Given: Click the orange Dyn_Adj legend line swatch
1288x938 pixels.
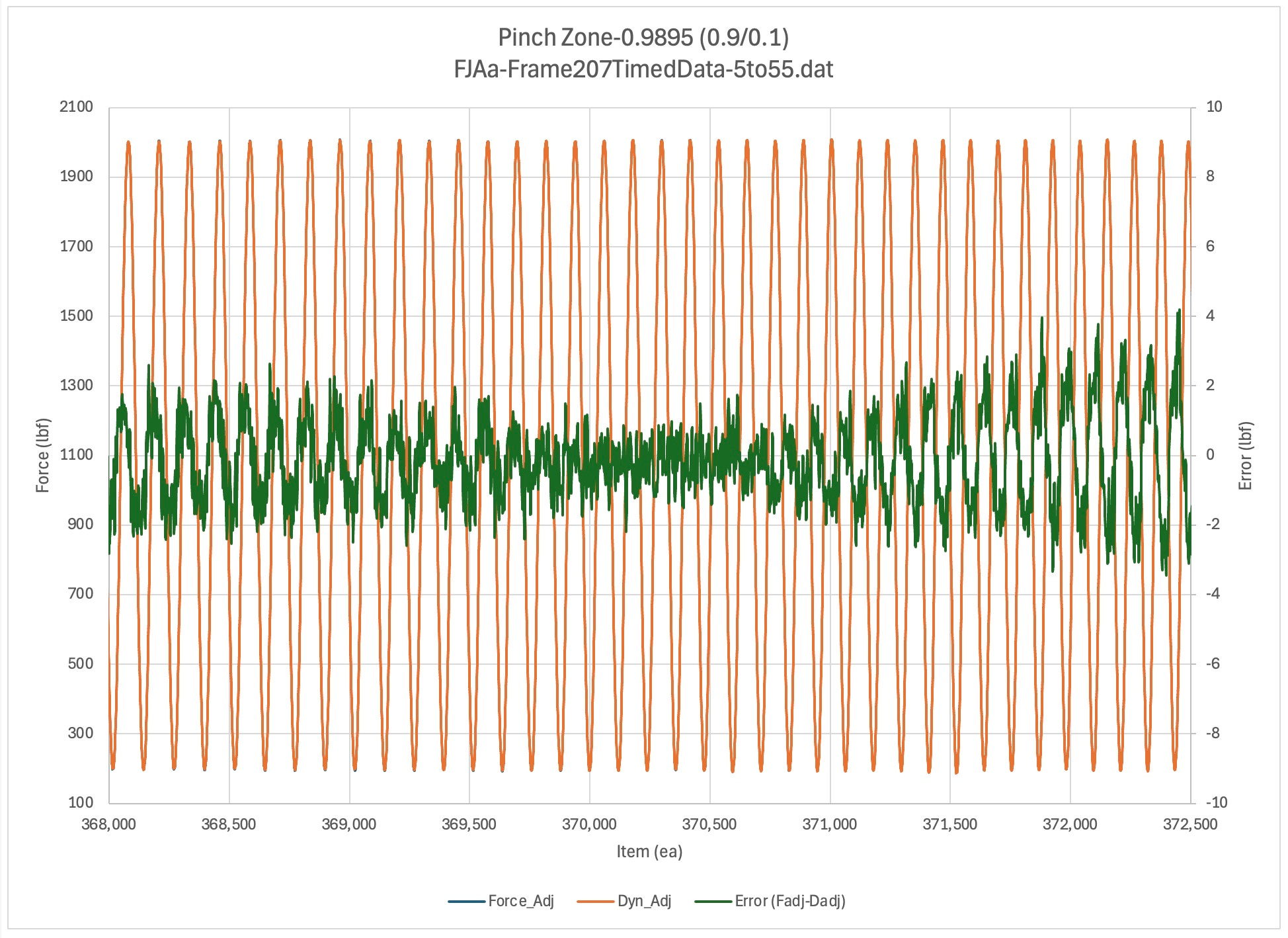Looking at the screenshot, I should (x=595, y=902).
